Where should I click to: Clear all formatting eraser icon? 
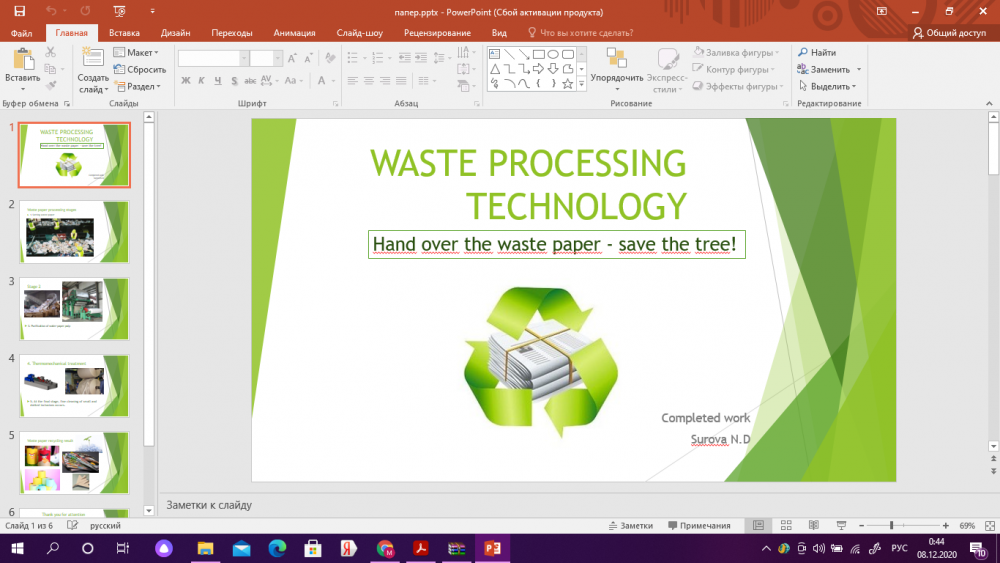click(330, 59)
